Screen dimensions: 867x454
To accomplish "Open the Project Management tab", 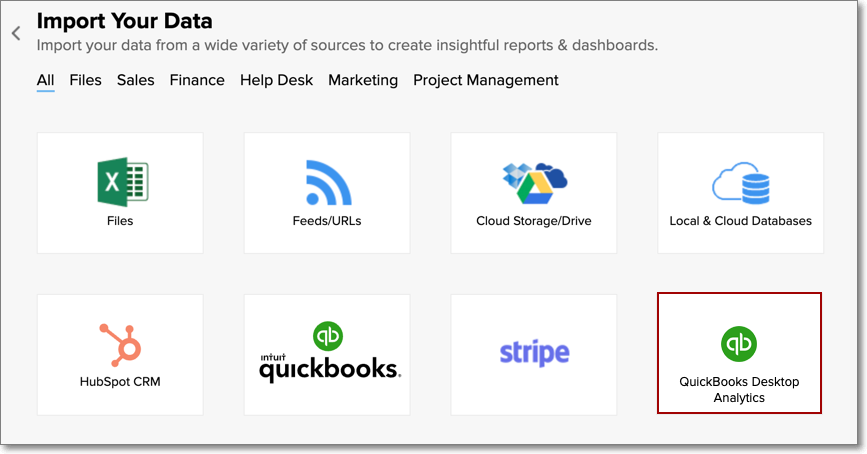I will (485, 80).
